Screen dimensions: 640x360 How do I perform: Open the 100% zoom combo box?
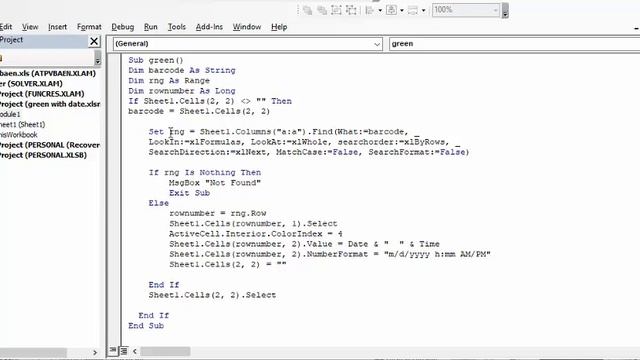(466, 10)
